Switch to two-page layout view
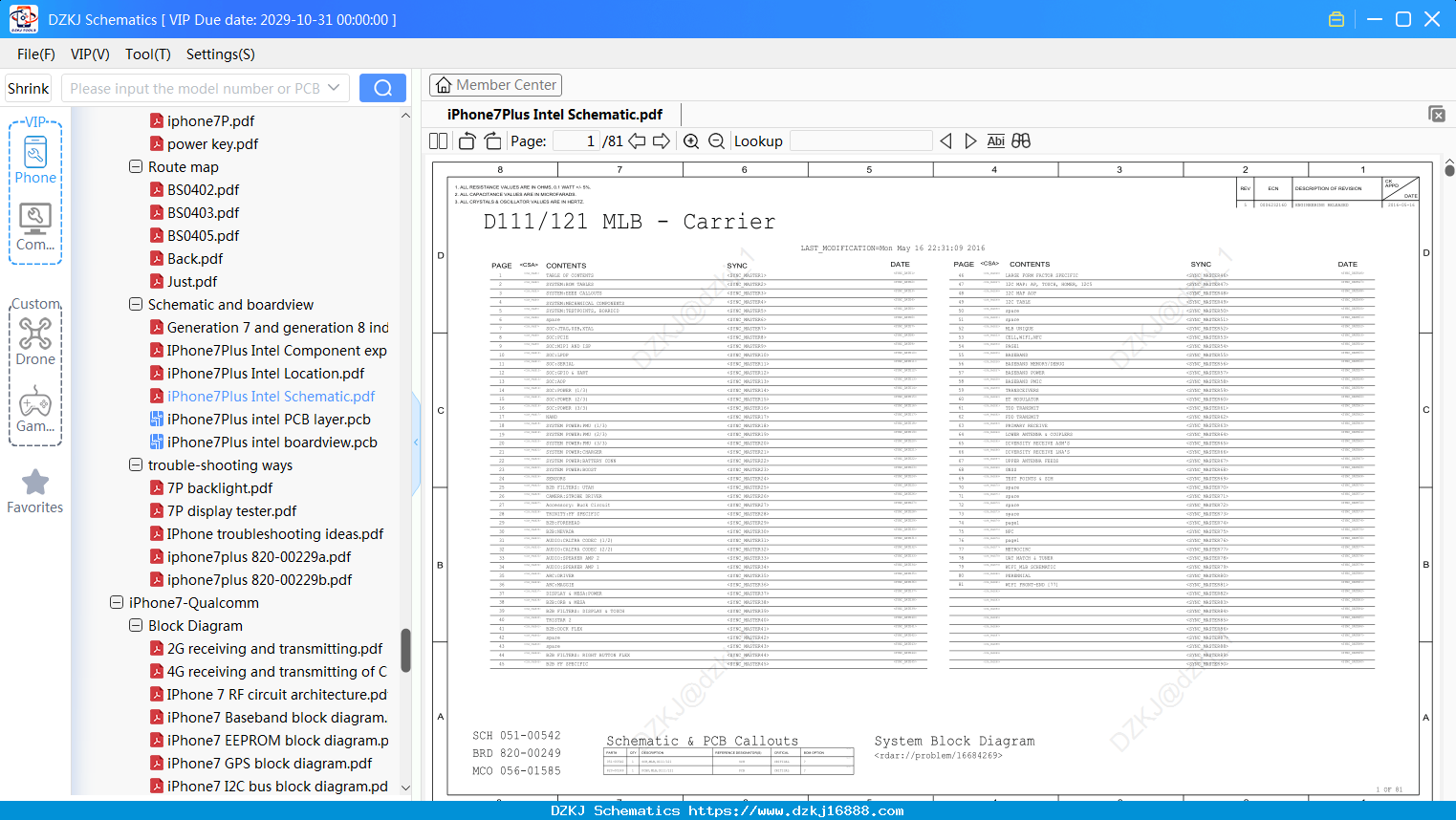 click(439, 141)
